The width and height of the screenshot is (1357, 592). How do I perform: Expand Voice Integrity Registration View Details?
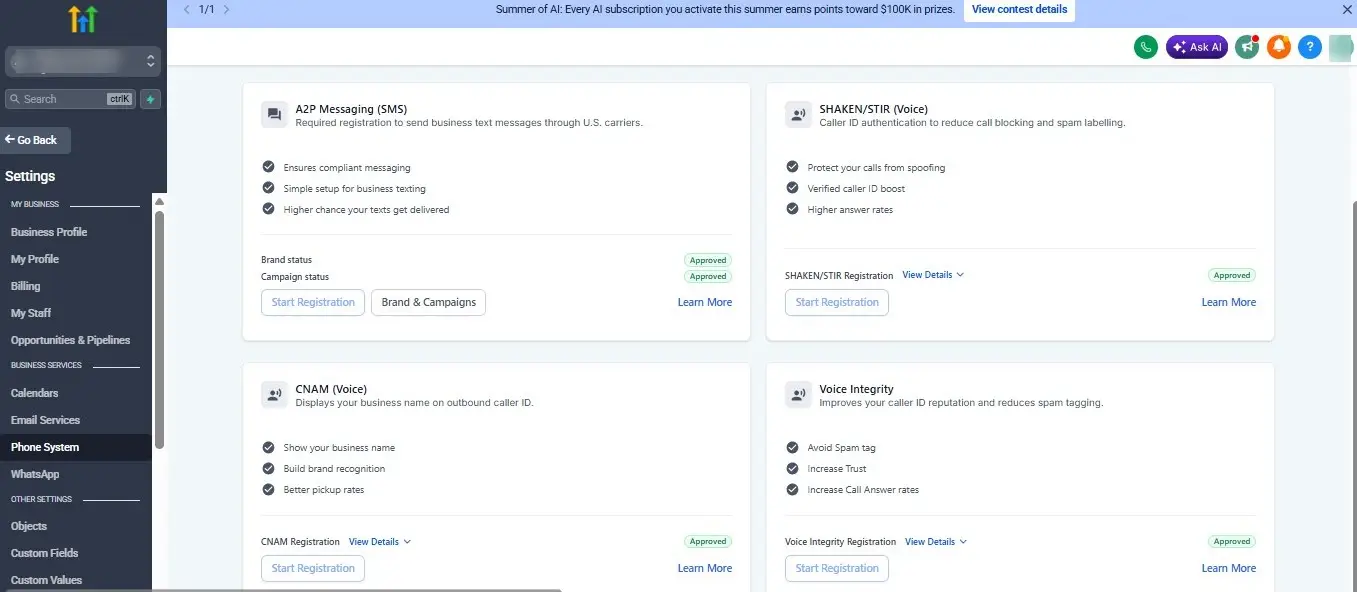(936, 542)
